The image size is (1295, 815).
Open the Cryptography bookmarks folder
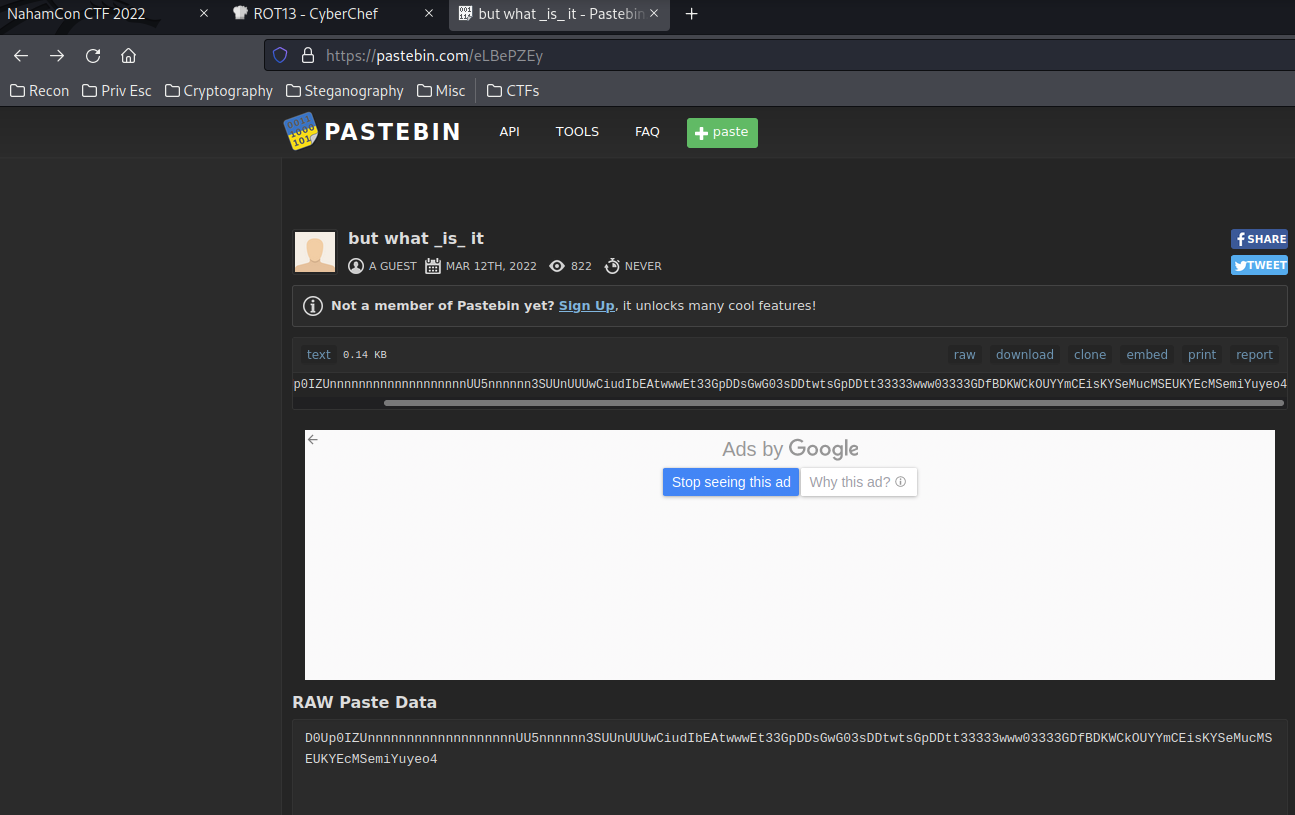point(219,91)
